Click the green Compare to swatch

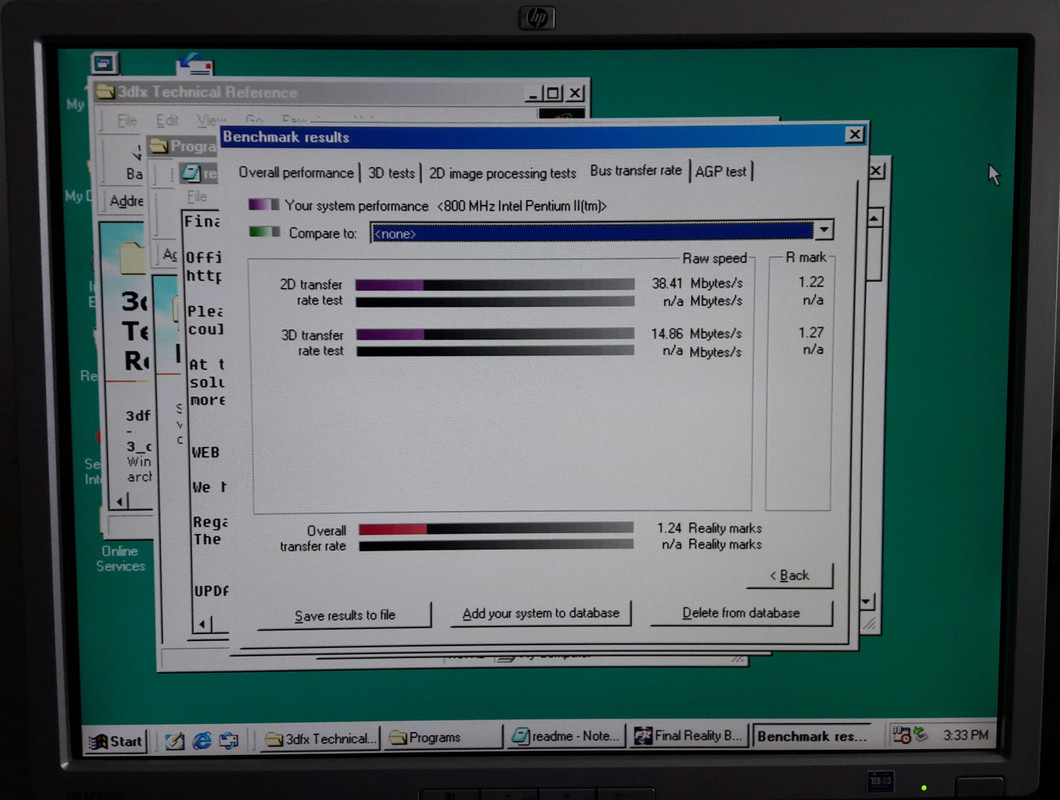coord(264,232)
